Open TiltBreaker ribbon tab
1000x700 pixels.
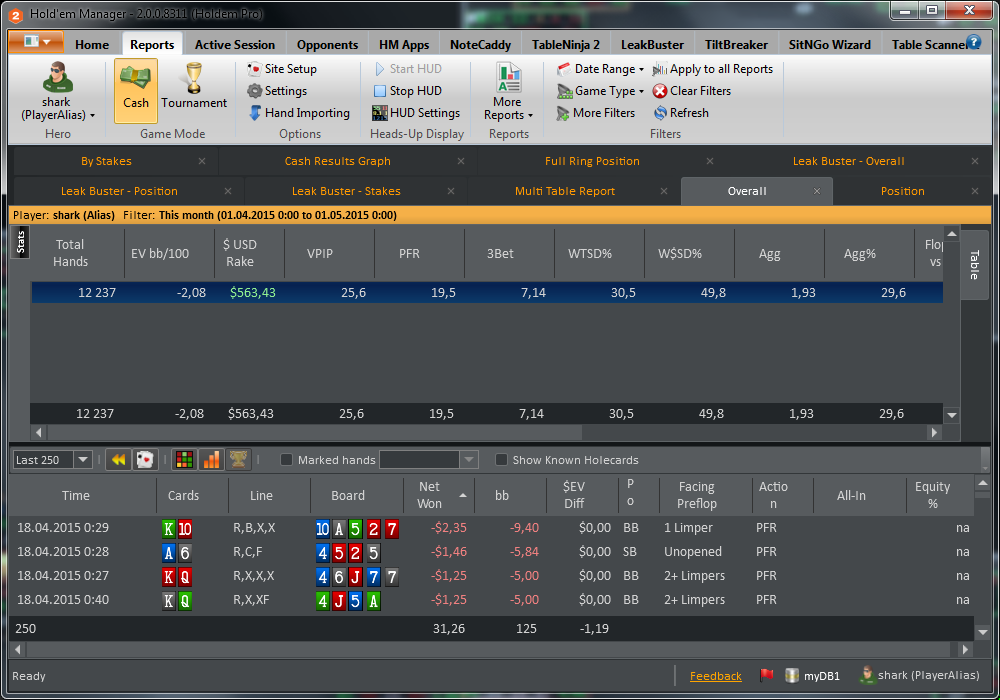pyautogui.click(x=736, y=45)
